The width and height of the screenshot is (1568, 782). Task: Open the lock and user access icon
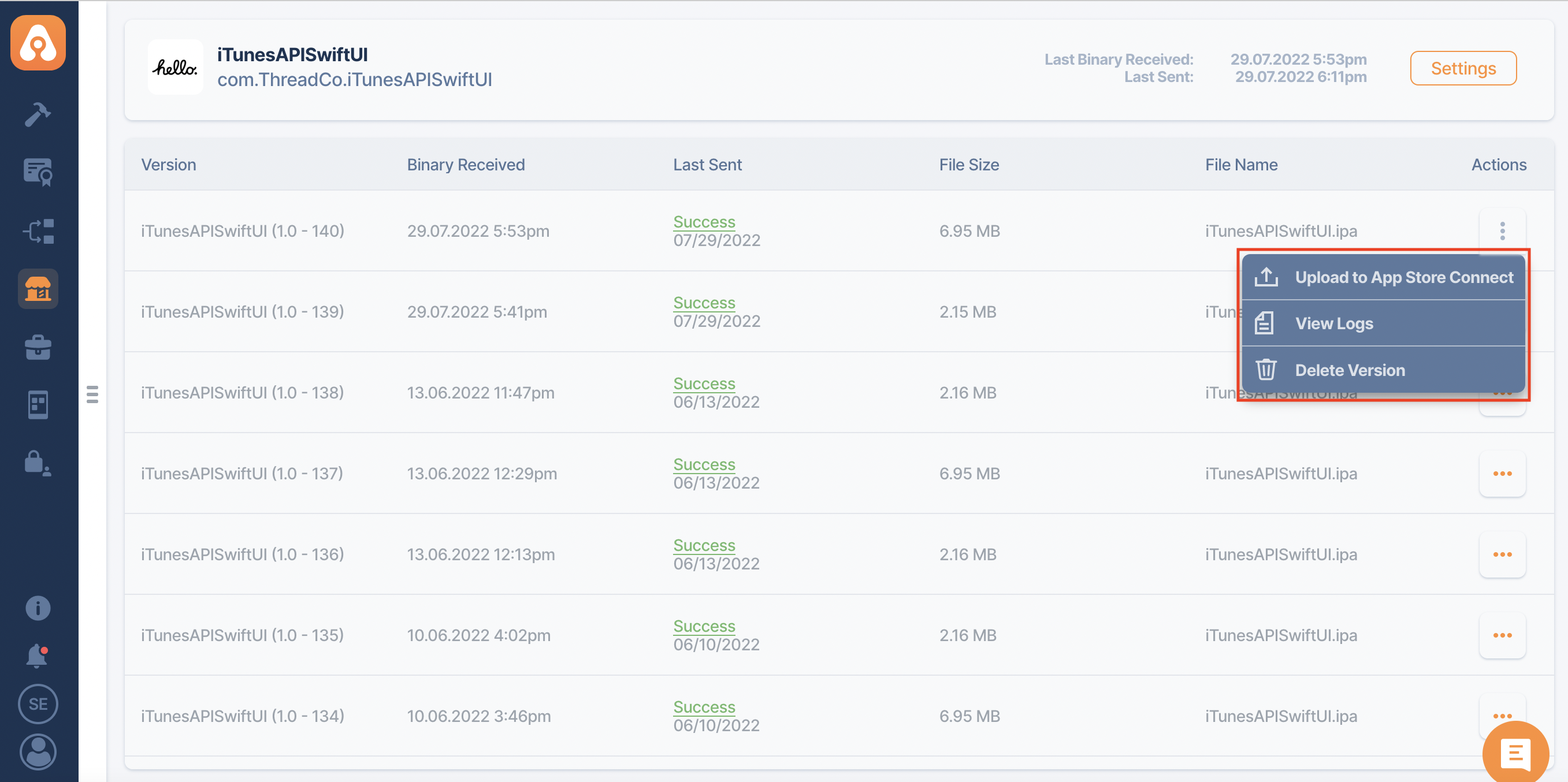click(38, 463)
